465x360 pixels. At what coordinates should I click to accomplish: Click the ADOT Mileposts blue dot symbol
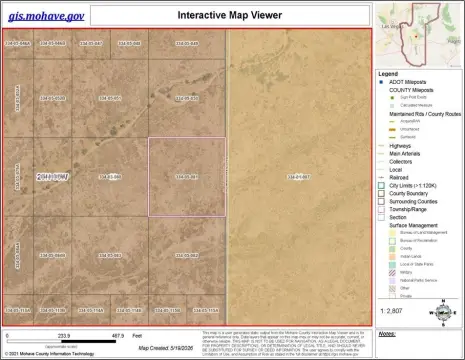381,82
